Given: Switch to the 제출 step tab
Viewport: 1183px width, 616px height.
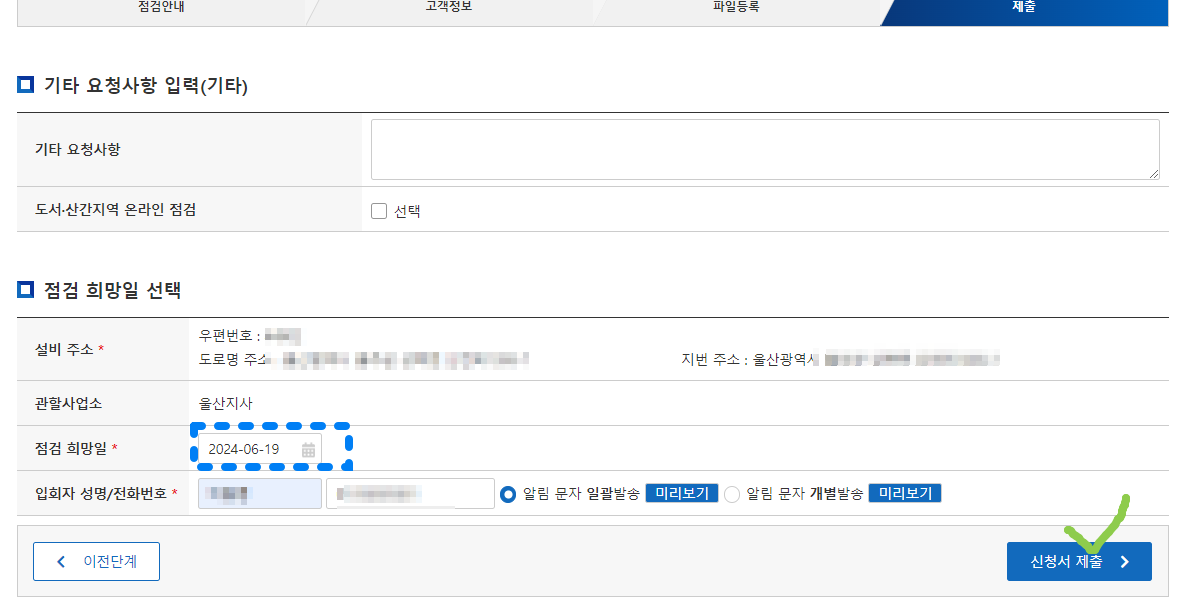Looking at the screenshot, I should (x=1024, y=9).
